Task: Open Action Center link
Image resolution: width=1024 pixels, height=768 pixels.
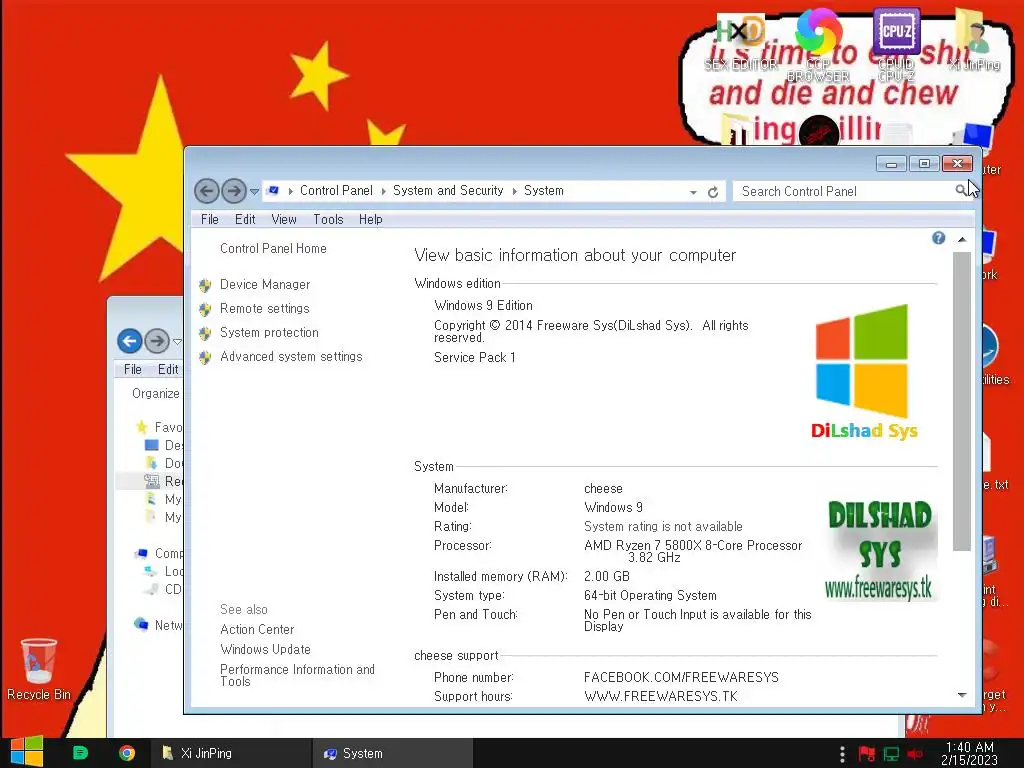Action: [x=257, y=630]
